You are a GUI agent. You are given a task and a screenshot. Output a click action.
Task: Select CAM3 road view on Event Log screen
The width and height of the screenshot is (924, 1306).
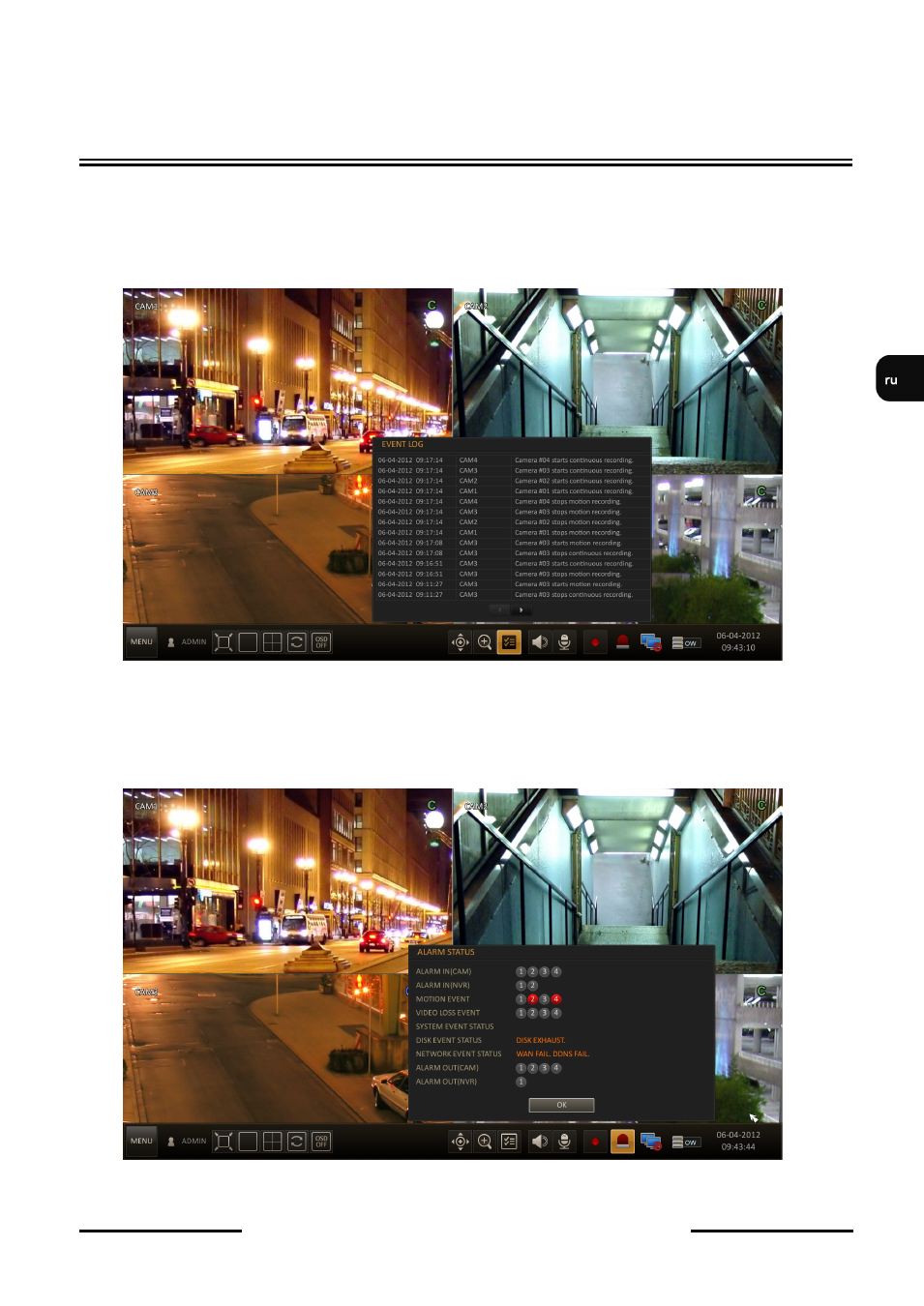pos(248,549)
